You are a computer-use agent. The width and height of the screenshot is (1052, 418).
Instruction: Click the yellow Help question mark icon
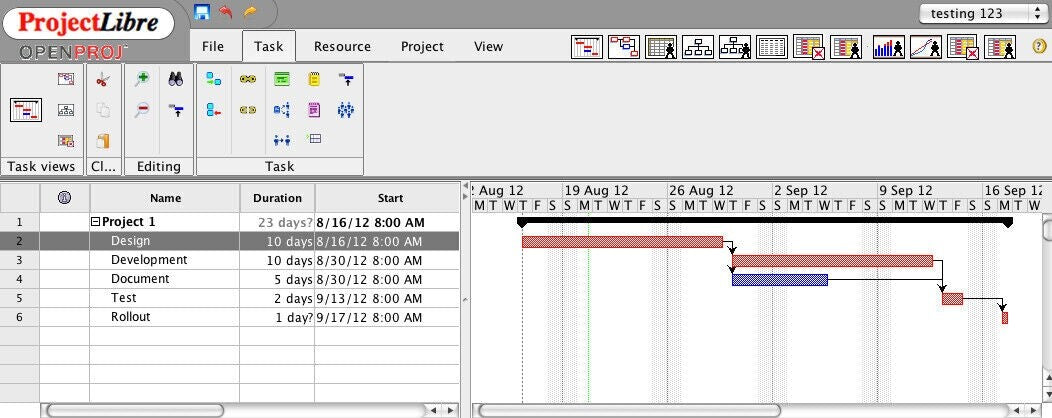point(1039,46)
